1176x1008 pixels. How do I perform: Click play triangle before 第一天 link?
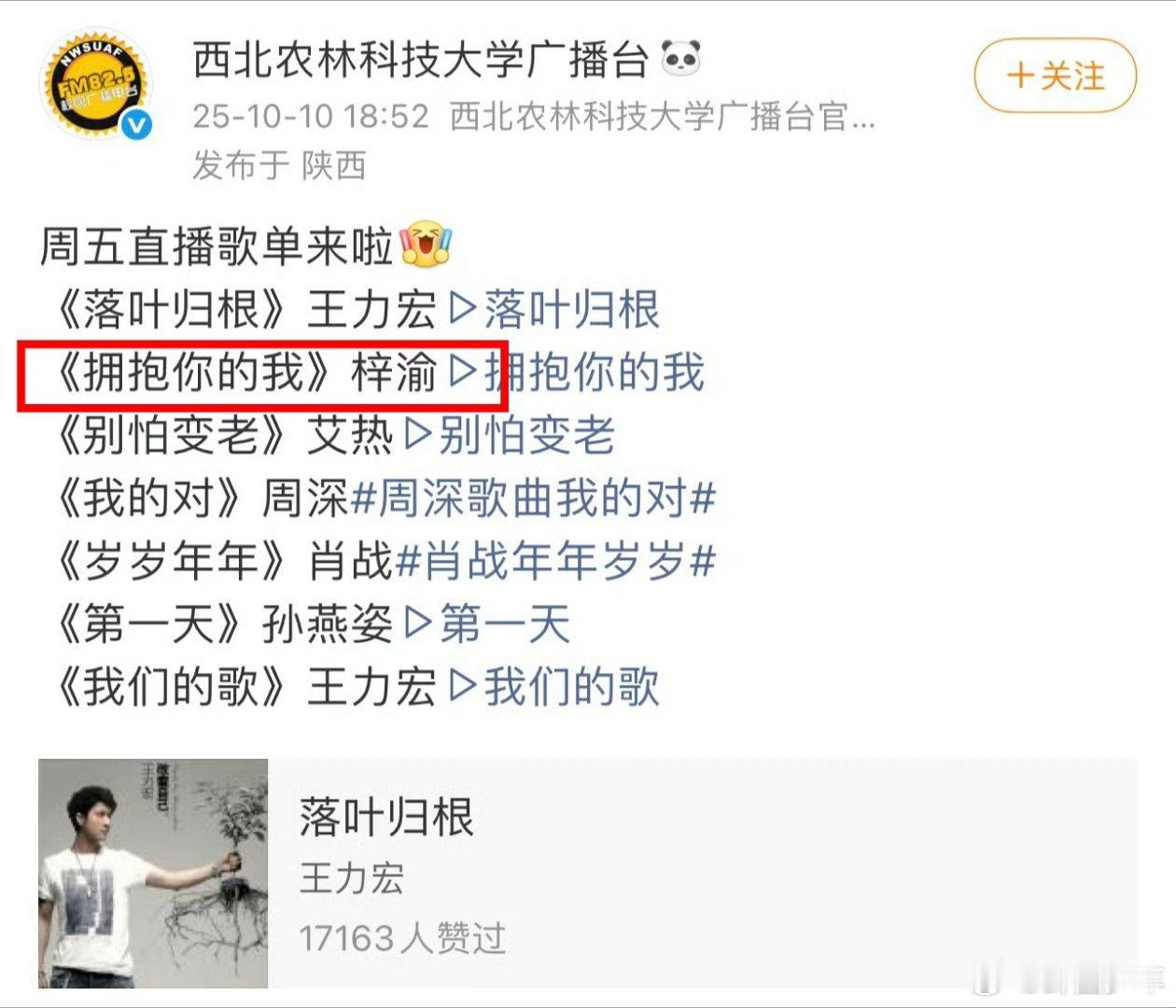coord(419,623)
